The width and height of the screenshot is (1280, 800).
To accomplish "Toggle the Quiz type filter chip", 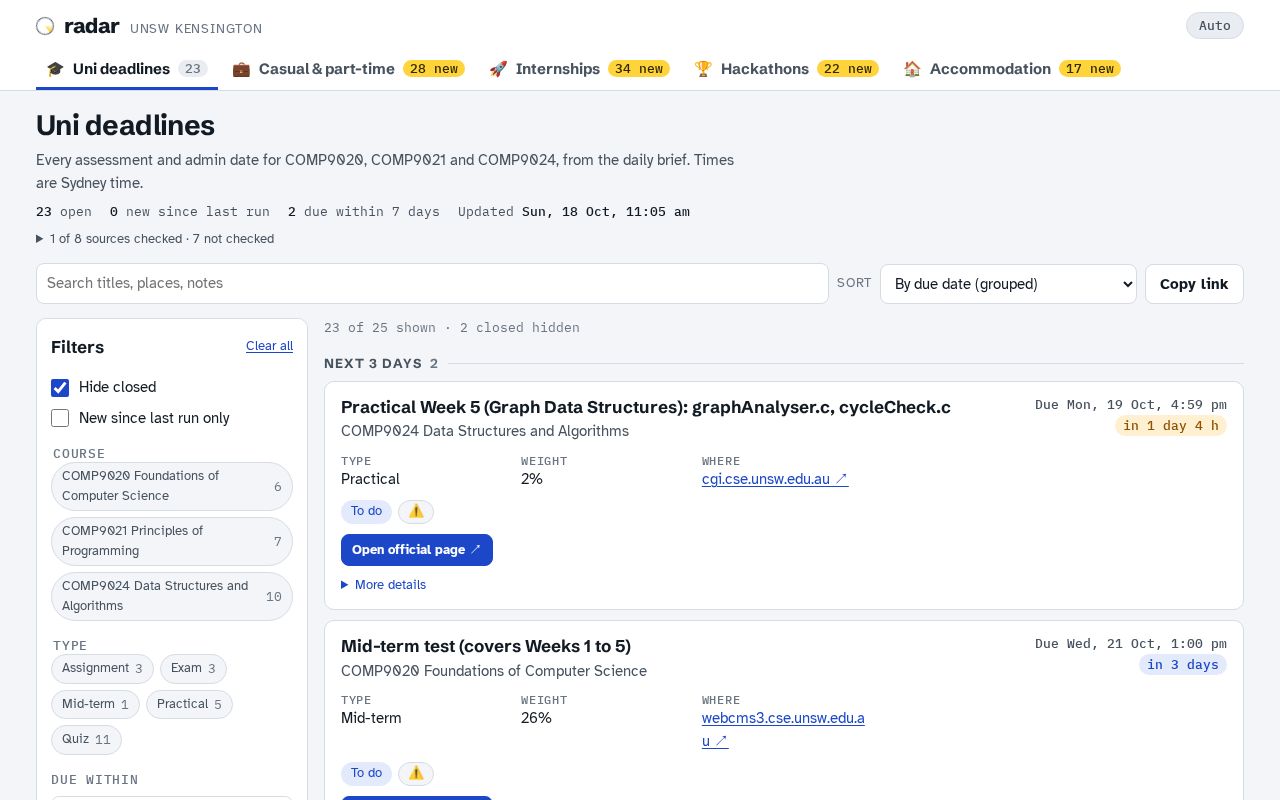I will pos(86,740).
